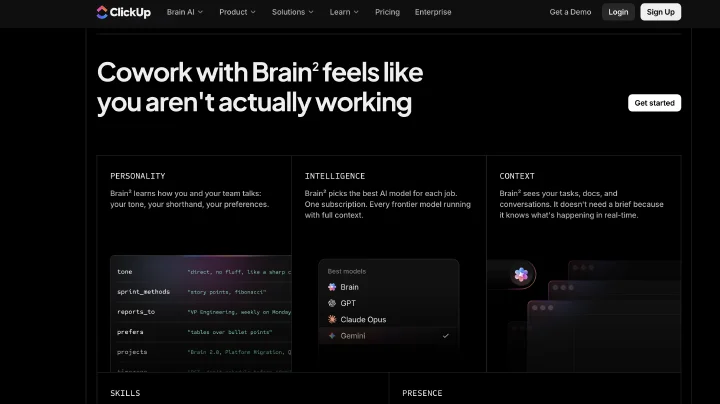Click the glowing Brain orb icon

(x=521, y=275)
